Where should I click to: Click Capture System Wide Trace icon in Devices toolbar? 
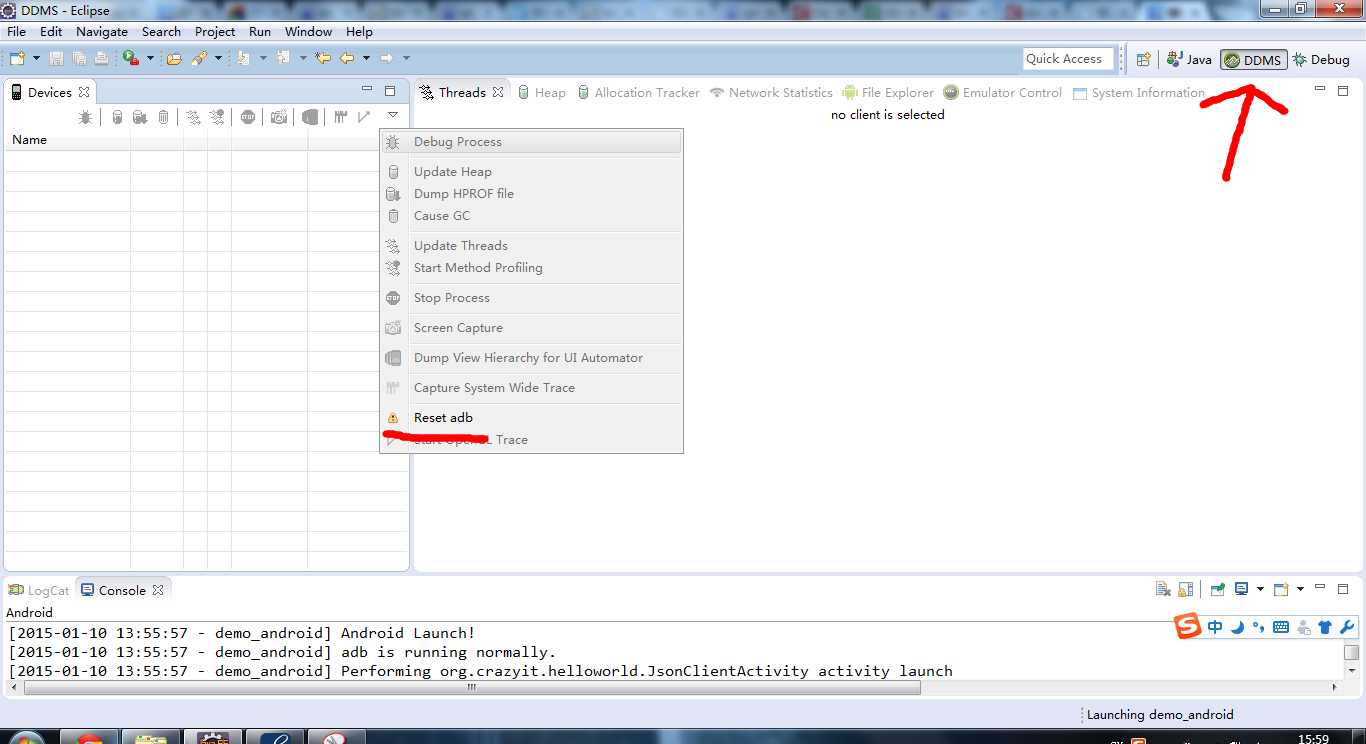[x=340, y=117]
